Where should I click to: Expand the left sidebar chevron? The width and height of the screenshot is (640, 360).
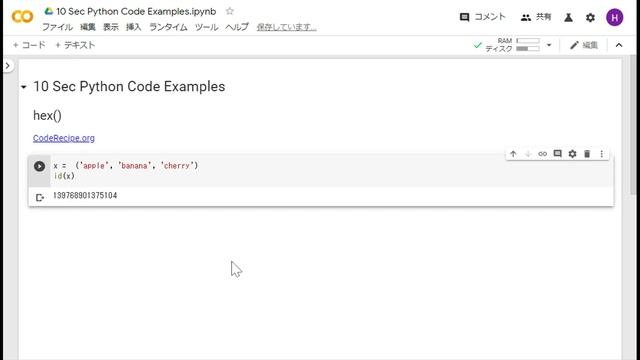8,66
